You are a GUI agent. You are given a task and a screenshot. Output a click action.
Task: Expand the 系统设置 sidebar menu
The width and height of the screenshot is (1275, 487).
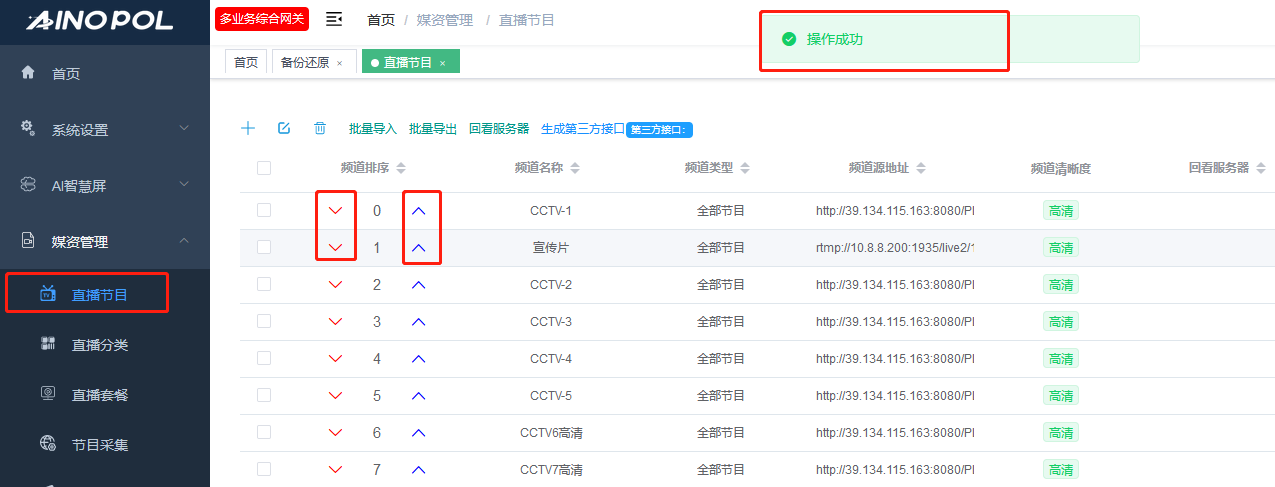105,129
